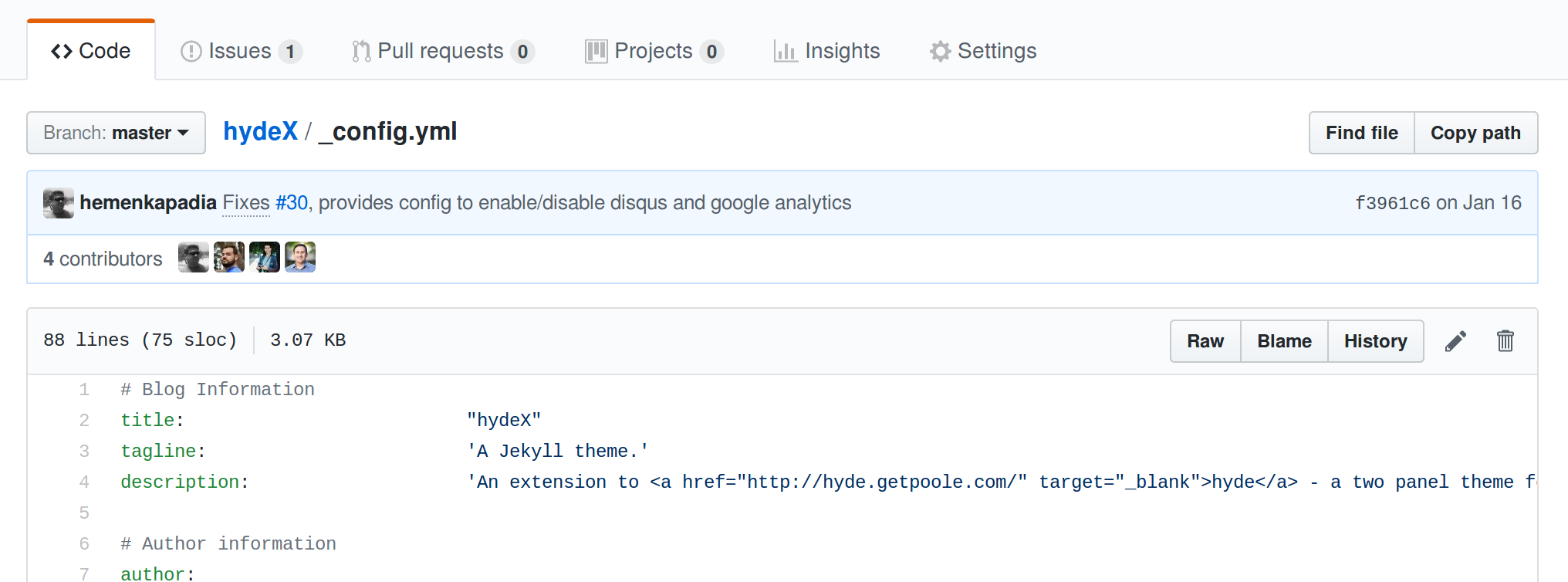The width and height of the screenshot is (1568, 582).
Task: Select line number 1
Action: click(84, 389)
